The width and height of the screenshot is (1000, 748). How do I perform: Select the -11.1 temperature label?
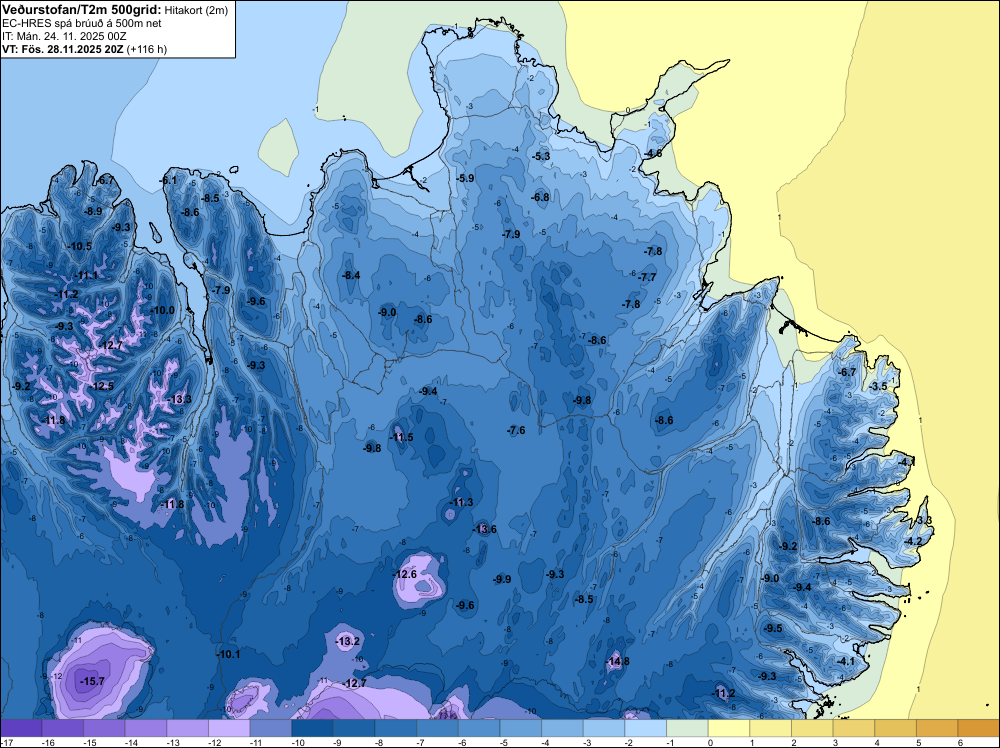[x=86, y=275]
